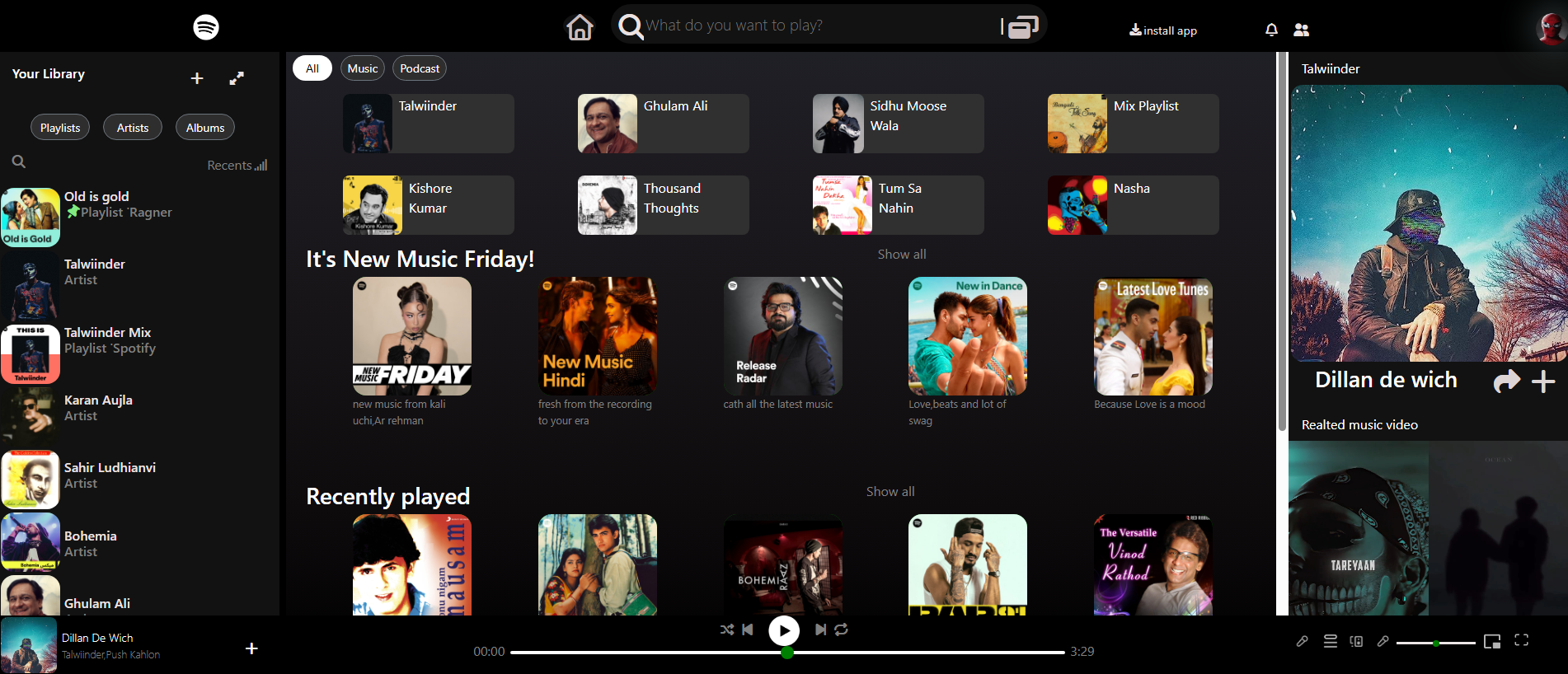
Task: Open the Old is gold playlist in the library
Action: click(x=140, y=218)
